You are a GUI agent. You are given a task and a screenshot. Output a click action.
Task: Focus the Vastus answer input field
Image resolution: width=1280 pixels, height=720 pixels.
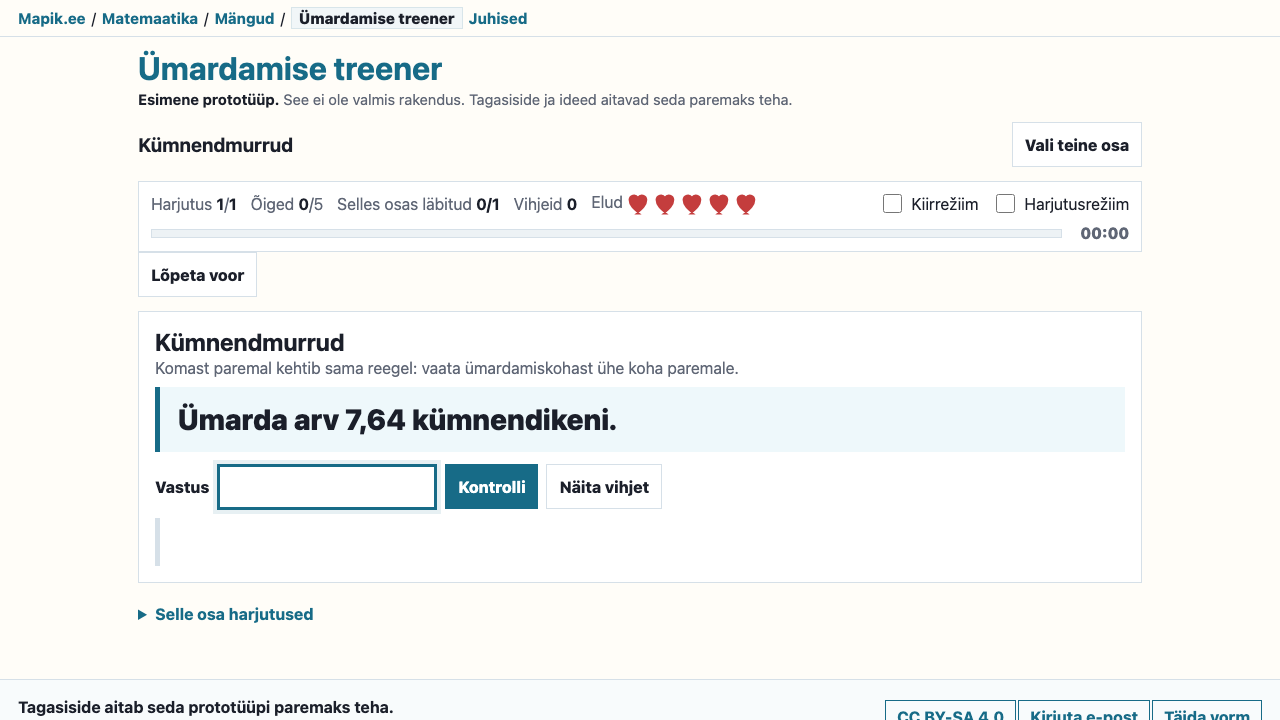coord(327,487)
